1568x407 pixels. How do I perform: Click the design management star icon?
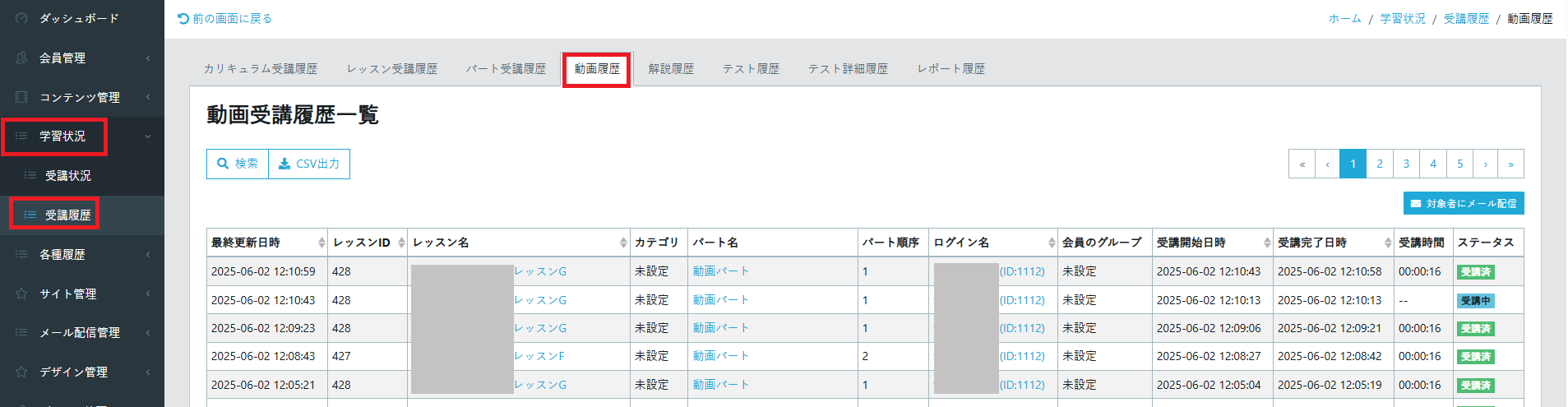[x=21, y=372]
